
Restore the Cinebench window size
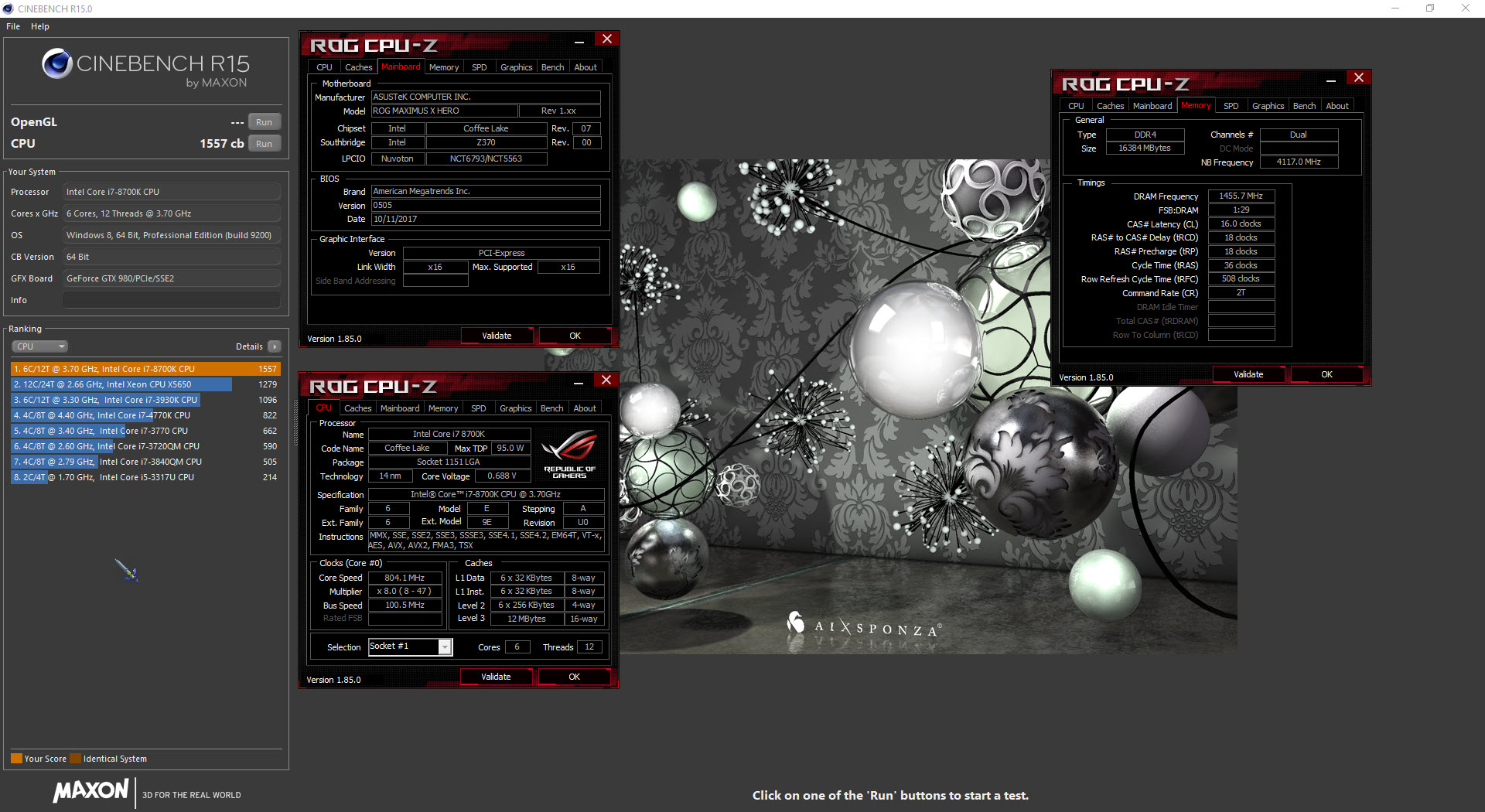tap(1430, 9)
